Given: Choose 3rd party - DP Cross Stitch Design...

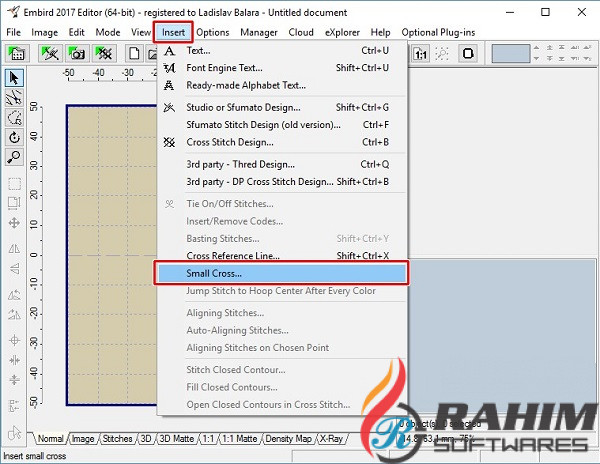Looking at the screenshot, I should tap(282, 182).
